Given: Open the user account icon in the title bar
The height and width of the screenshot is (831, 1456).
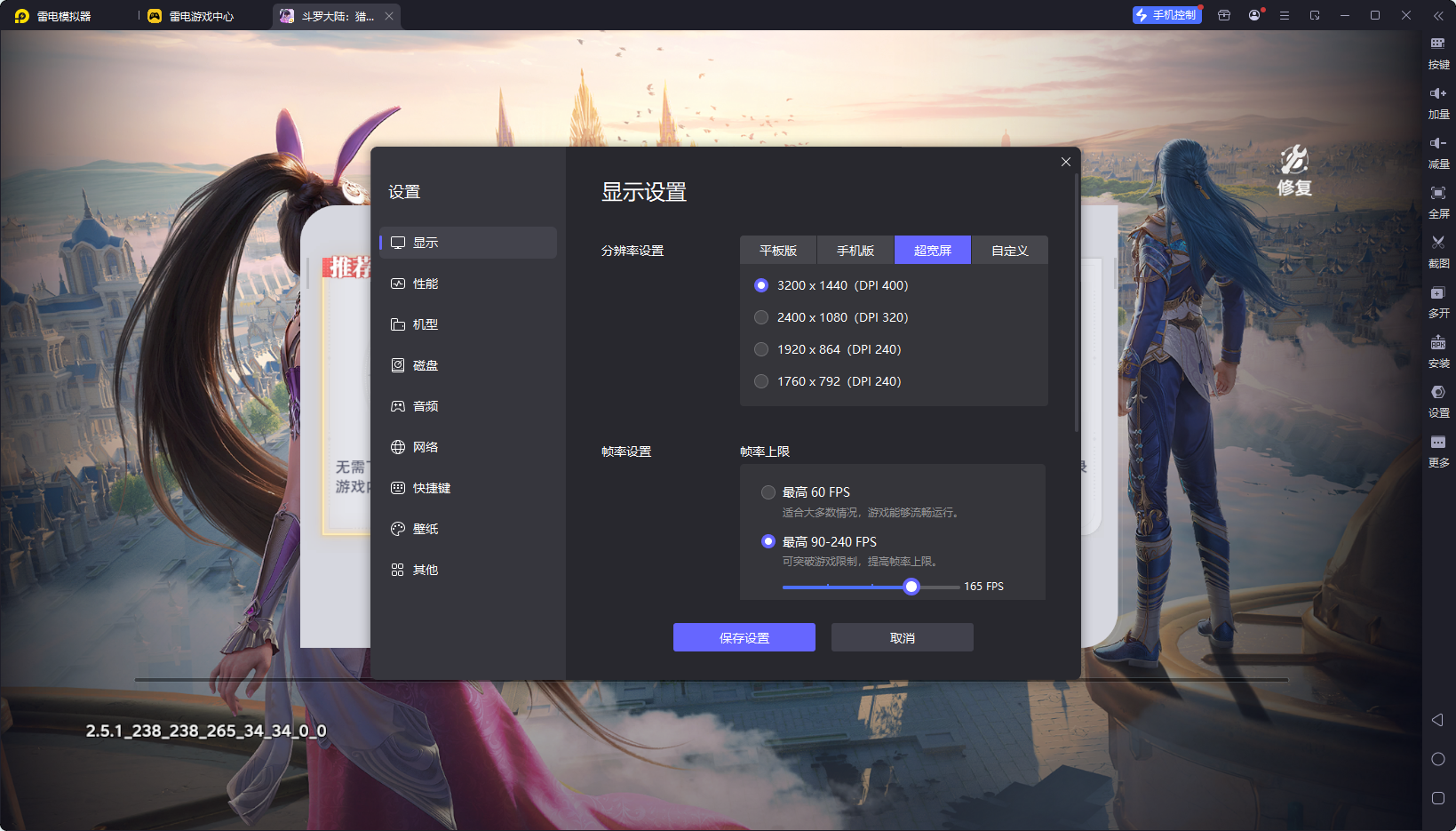Looking at the screenshot, I should (1254, 15).
